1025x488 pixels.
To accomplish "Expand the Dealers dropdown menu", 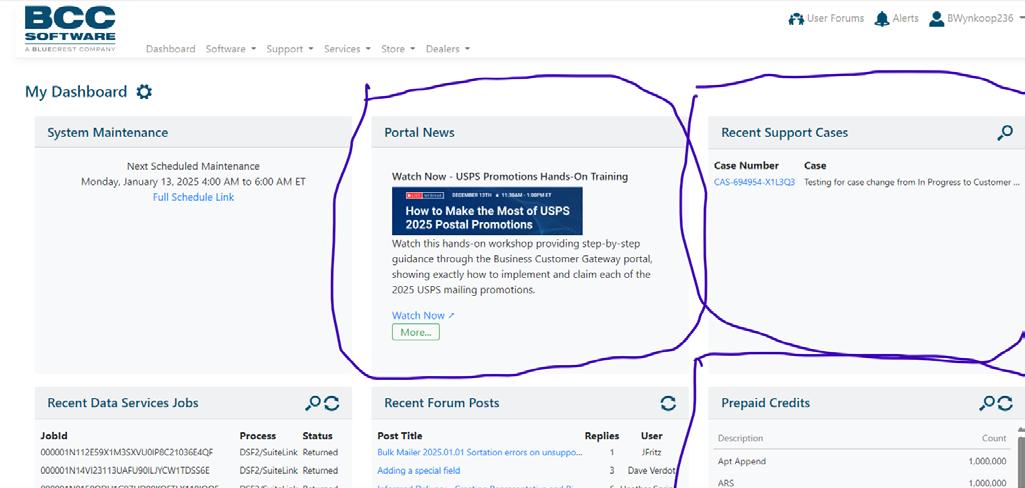I will (448, 49).
